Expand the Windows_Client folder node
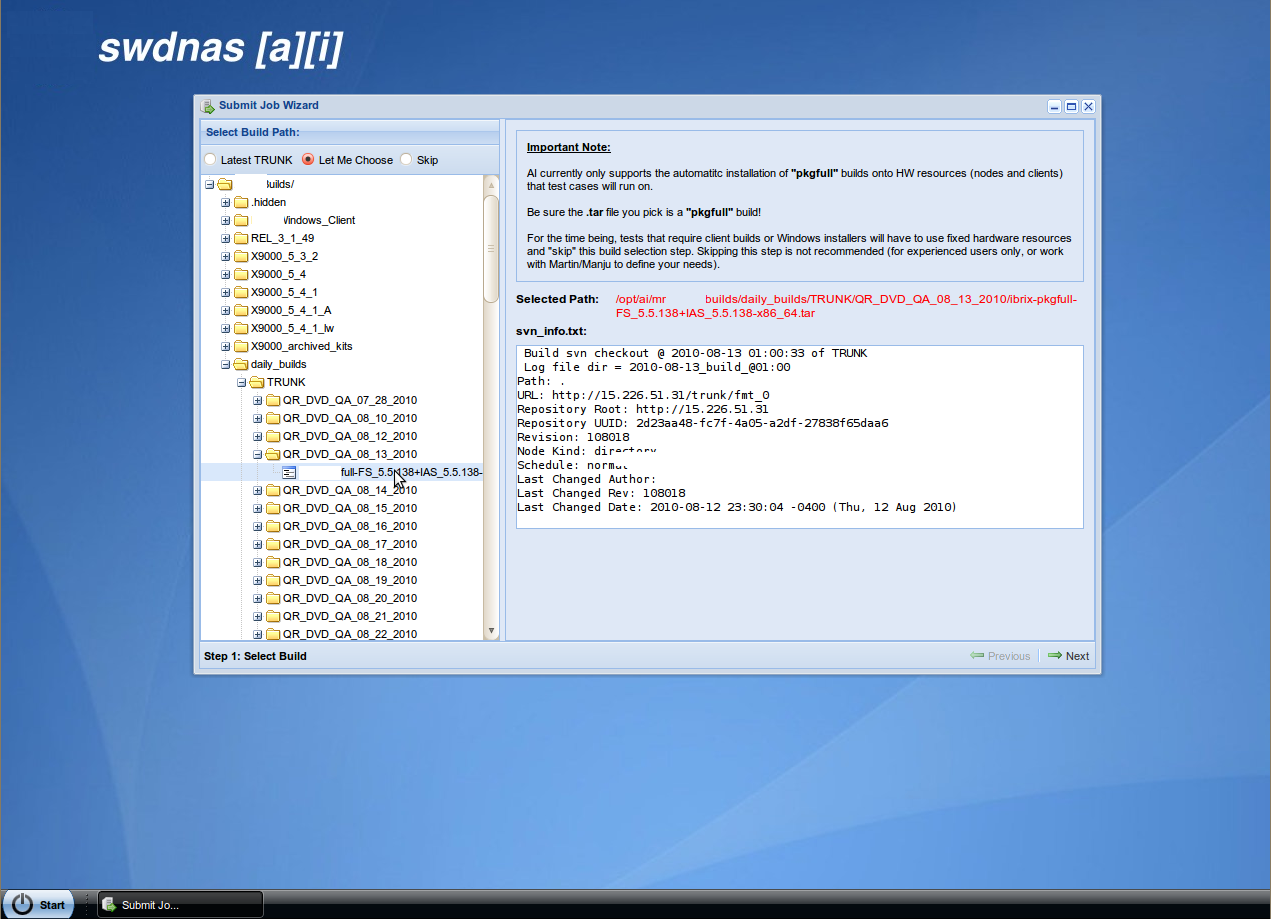This screenshot has height=919, width=1271. (x=226, y=220)
